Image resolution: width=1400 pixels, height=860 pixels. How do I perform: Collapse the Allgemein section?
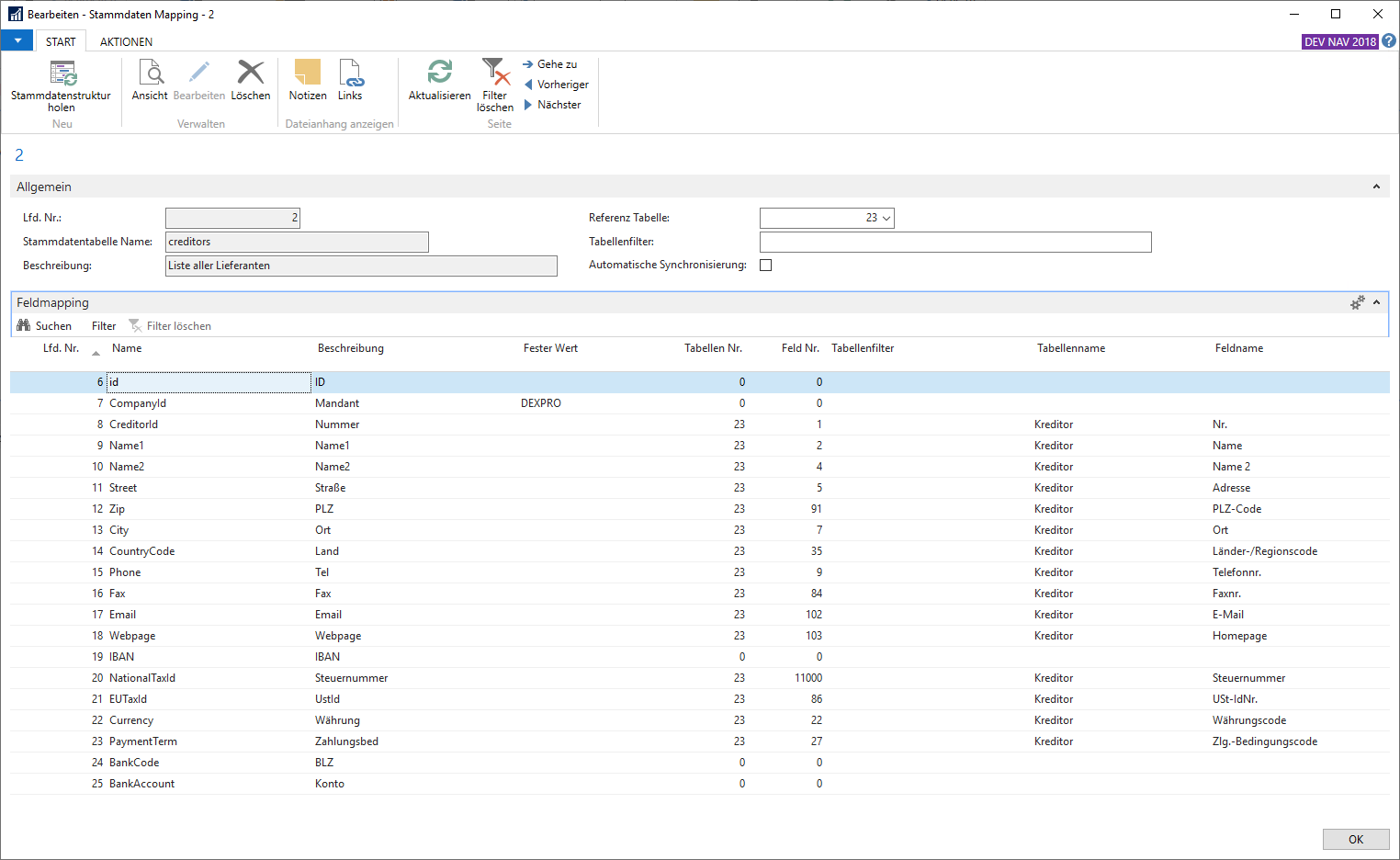pos(1376,187)
